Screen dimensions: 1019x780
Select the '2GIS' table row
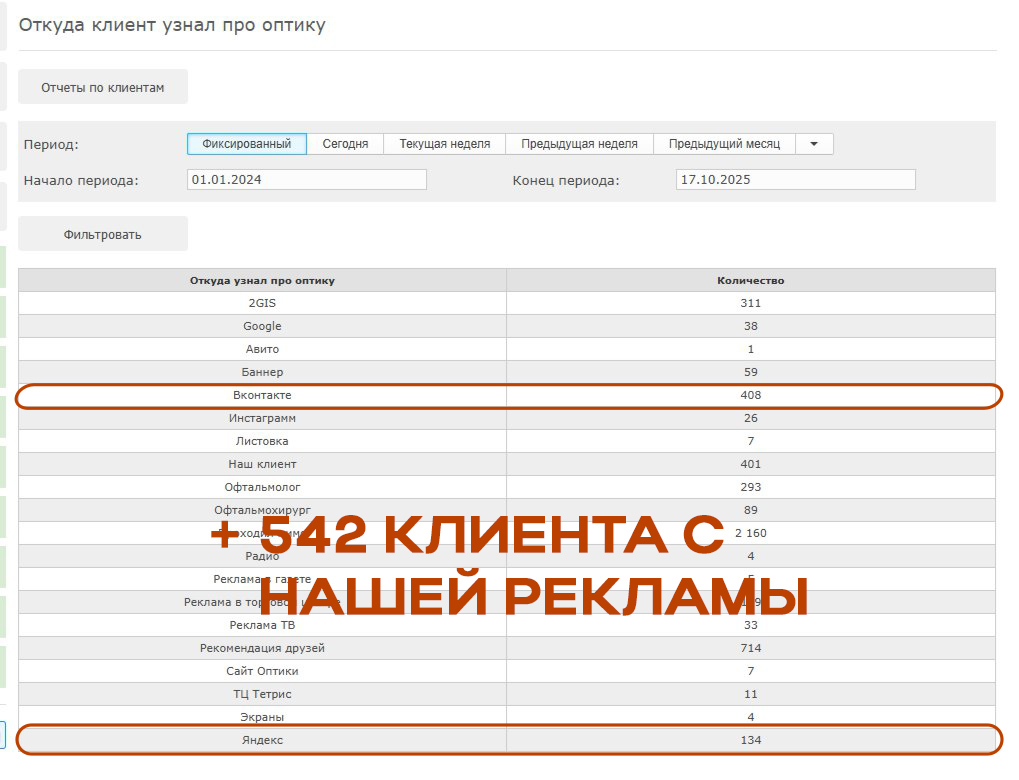(262, 303)
